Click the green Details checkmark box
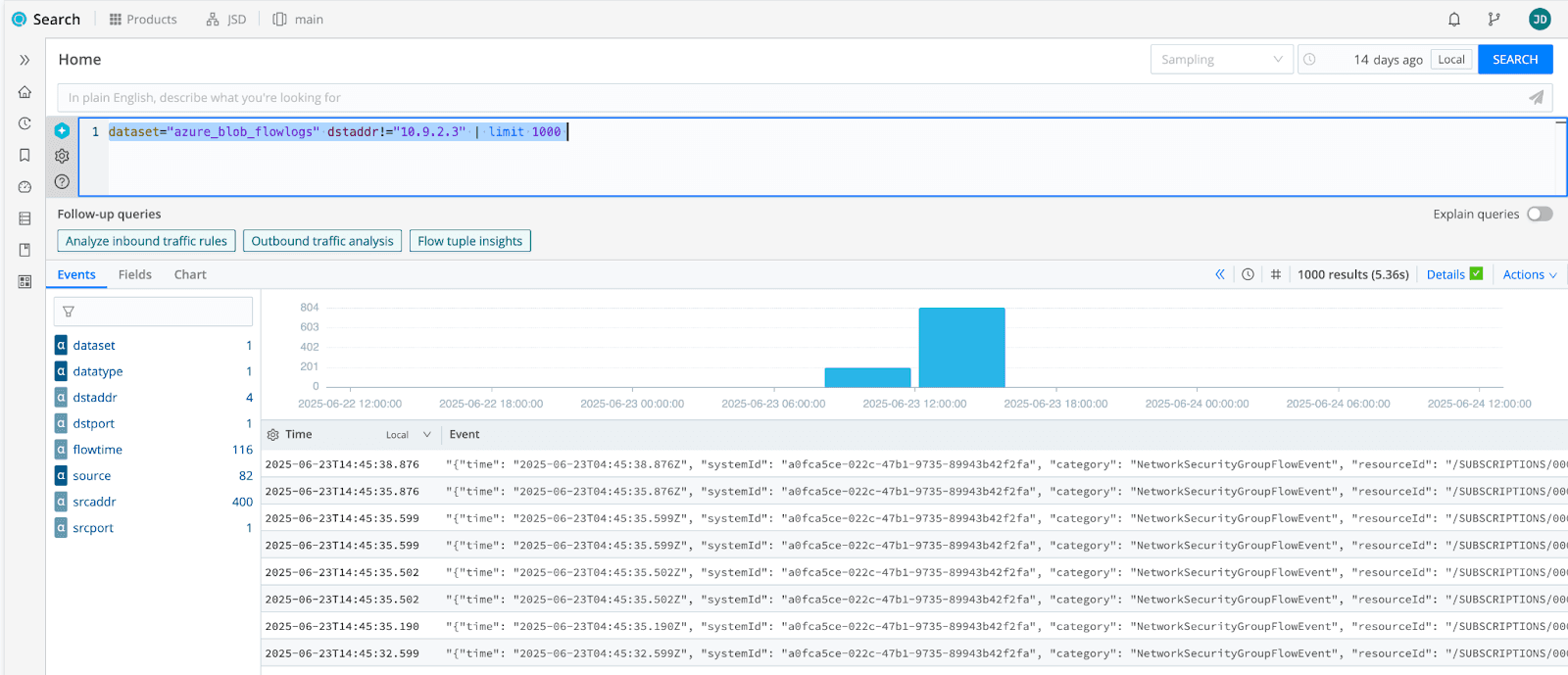Screen dimensions: 1568x675 [1476, 274]
